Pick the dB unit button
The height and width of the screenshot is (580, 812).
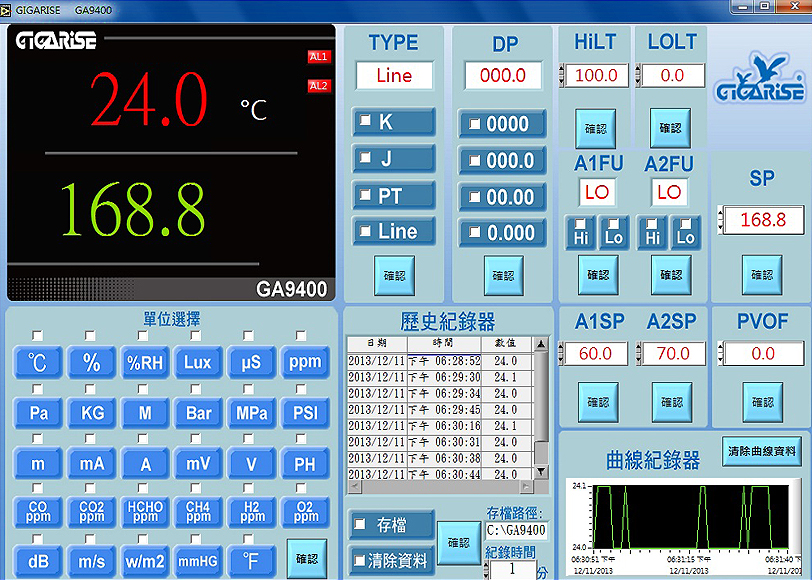38,561
